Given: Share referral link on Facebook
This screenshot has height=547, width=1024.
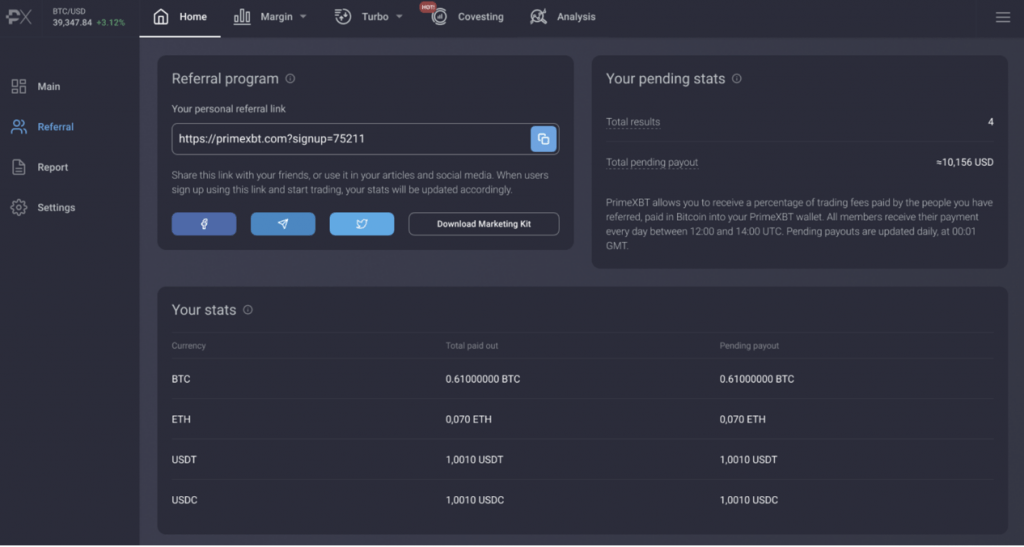Looking at the screenshot, I should pyautogui.click(x=204, y=224).
